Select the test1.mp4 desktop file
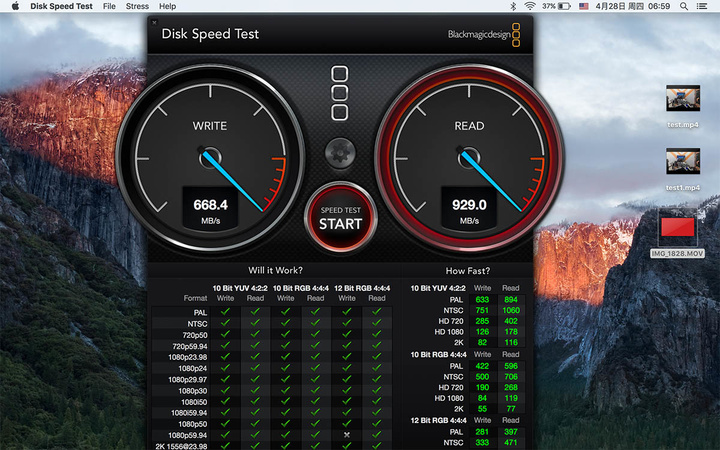This screenshot has width=720, height=450. coord(683,169)
